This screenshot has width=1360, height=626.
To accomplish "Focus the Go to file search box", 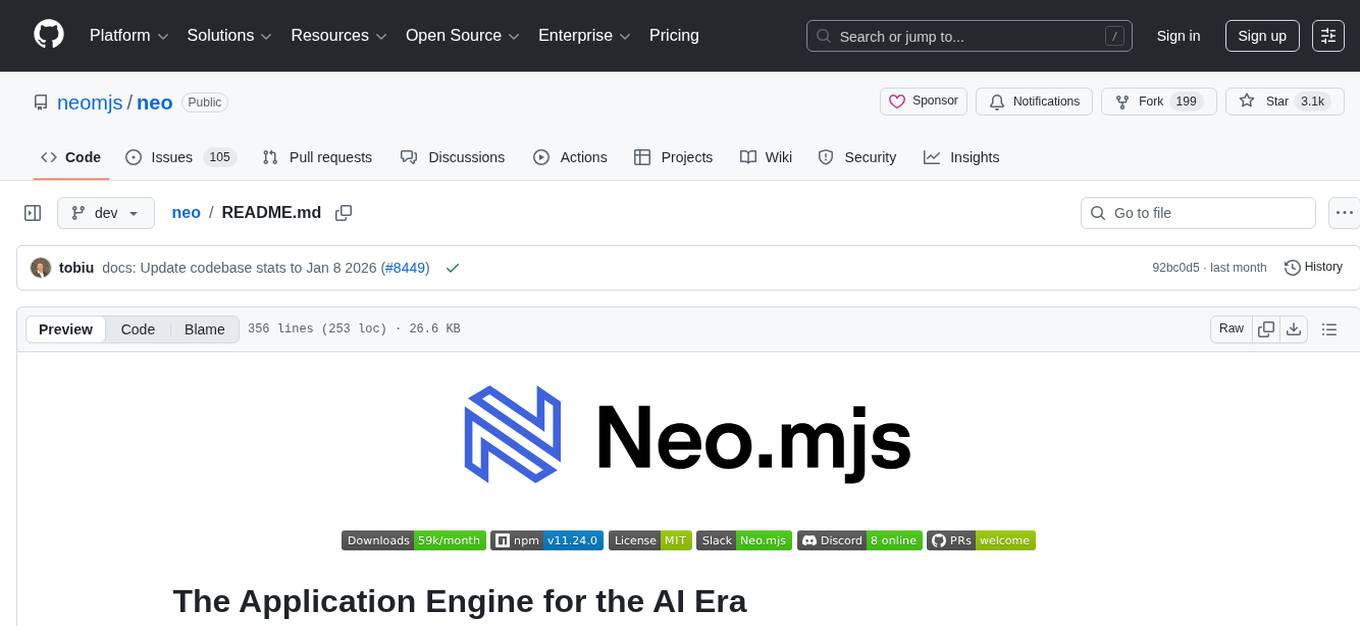I will (1197, 212).
